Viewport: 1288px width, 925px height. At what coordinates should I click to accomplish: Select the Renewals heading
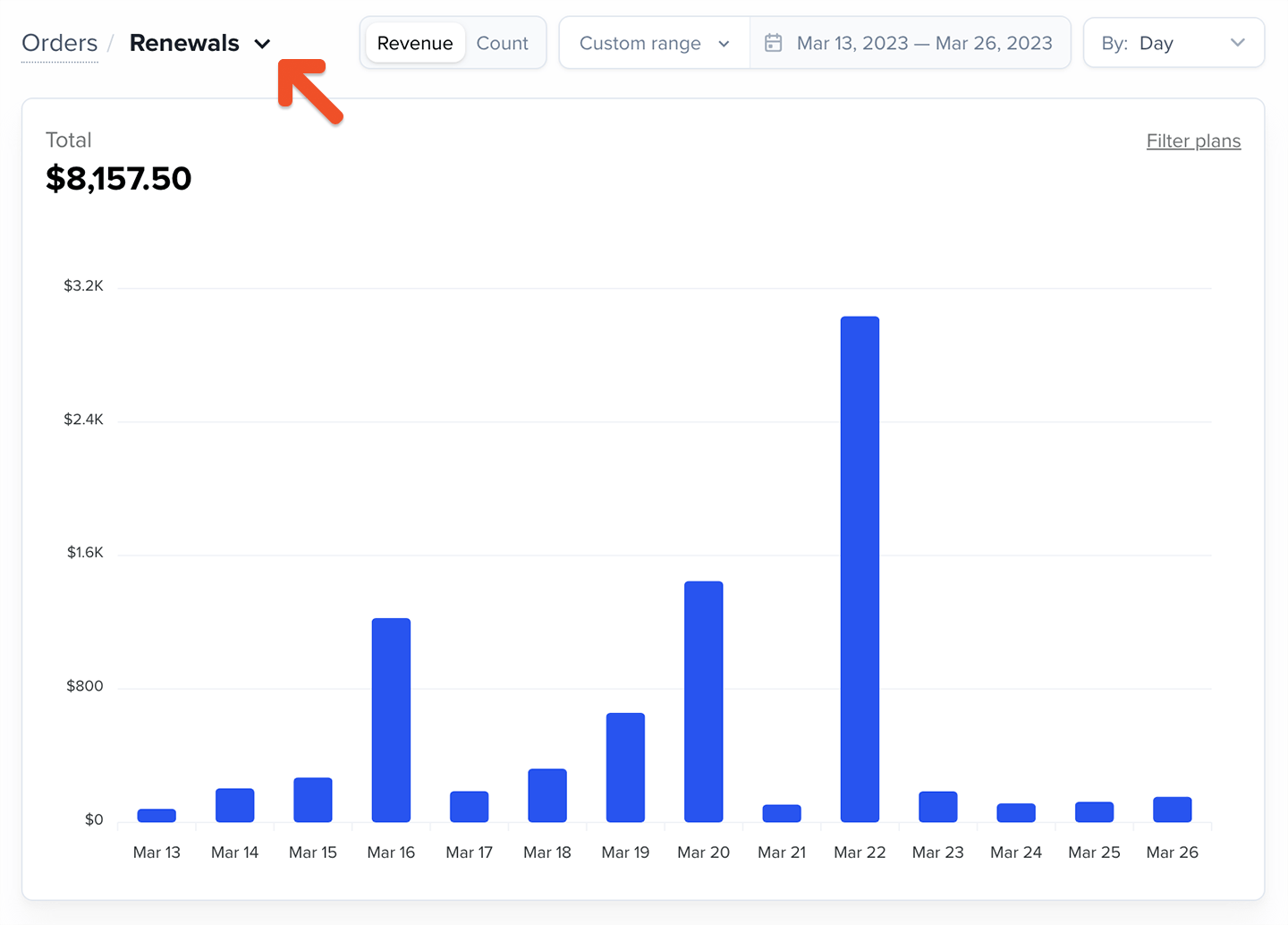[x=184, y=43]
